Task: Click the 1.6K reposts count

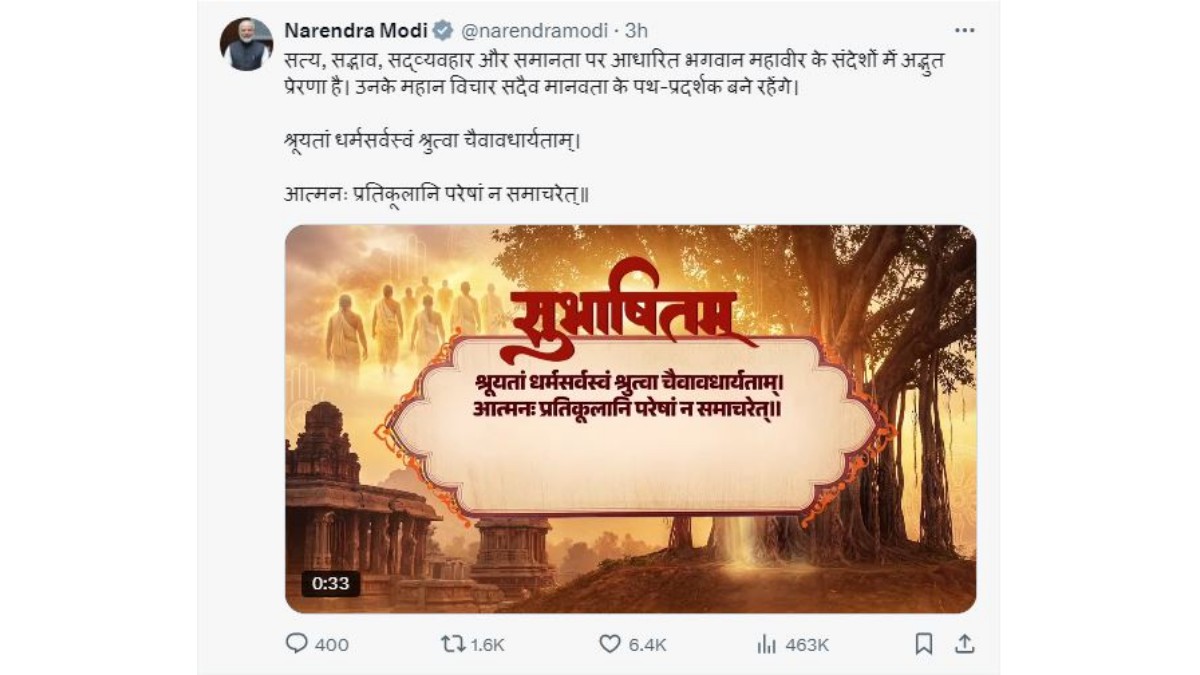Action: pos(487,645)
